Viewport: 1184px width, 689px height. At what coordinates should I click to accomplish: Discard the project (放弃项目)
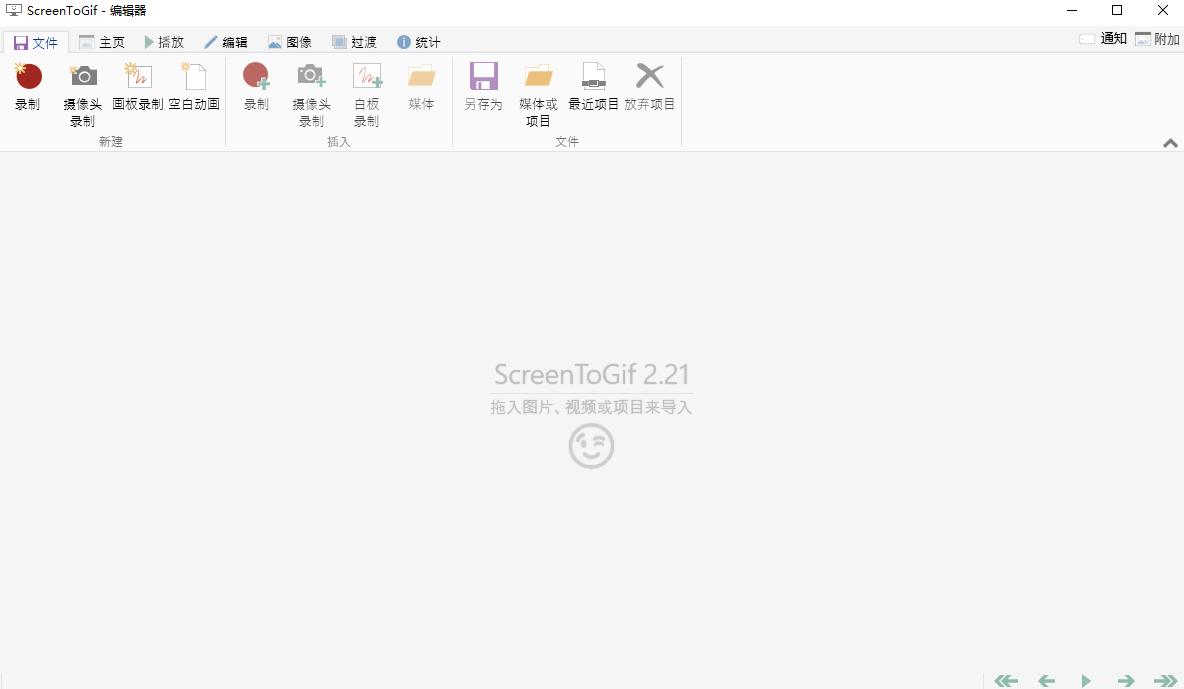(x=649, y=86)
